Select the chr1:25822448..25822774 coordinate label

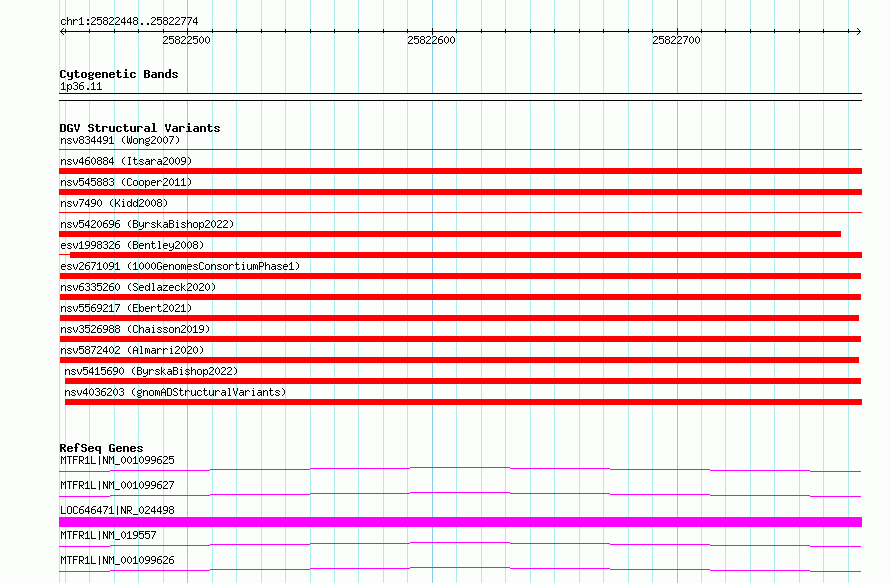(129, 22)
